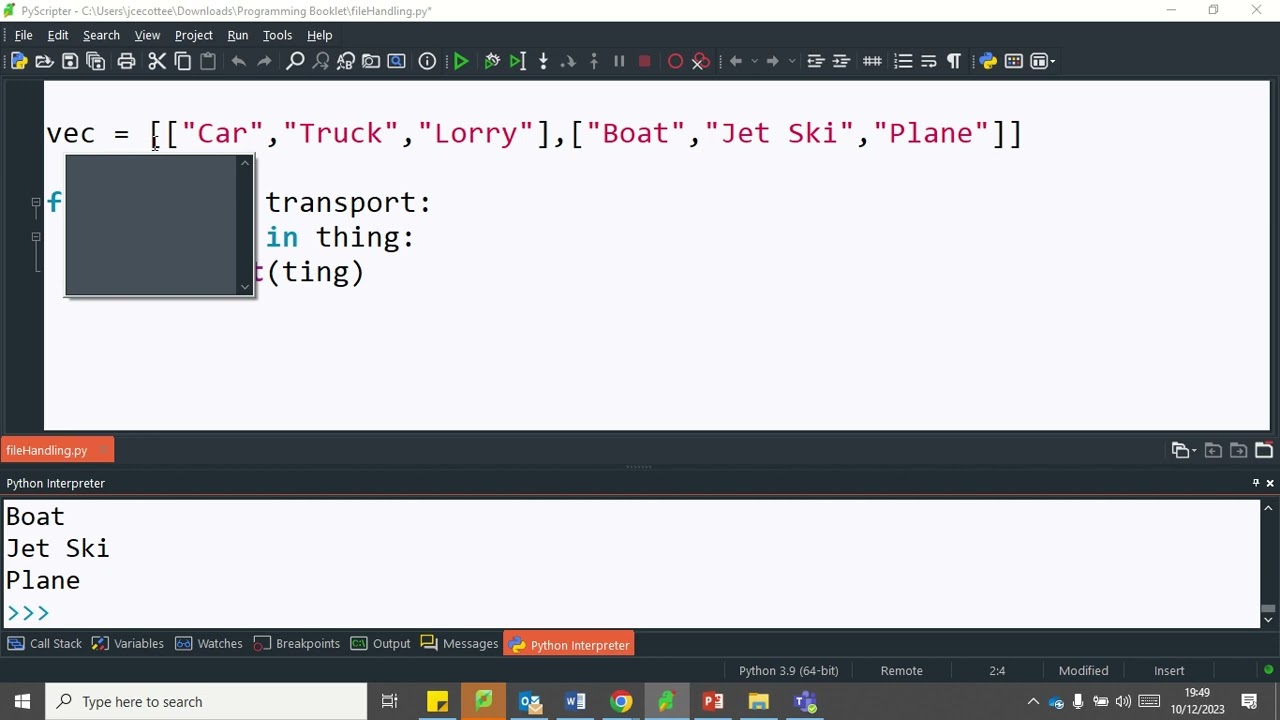
Task: Click the popup list's up scroll arrow
Action: coord(245,163)
